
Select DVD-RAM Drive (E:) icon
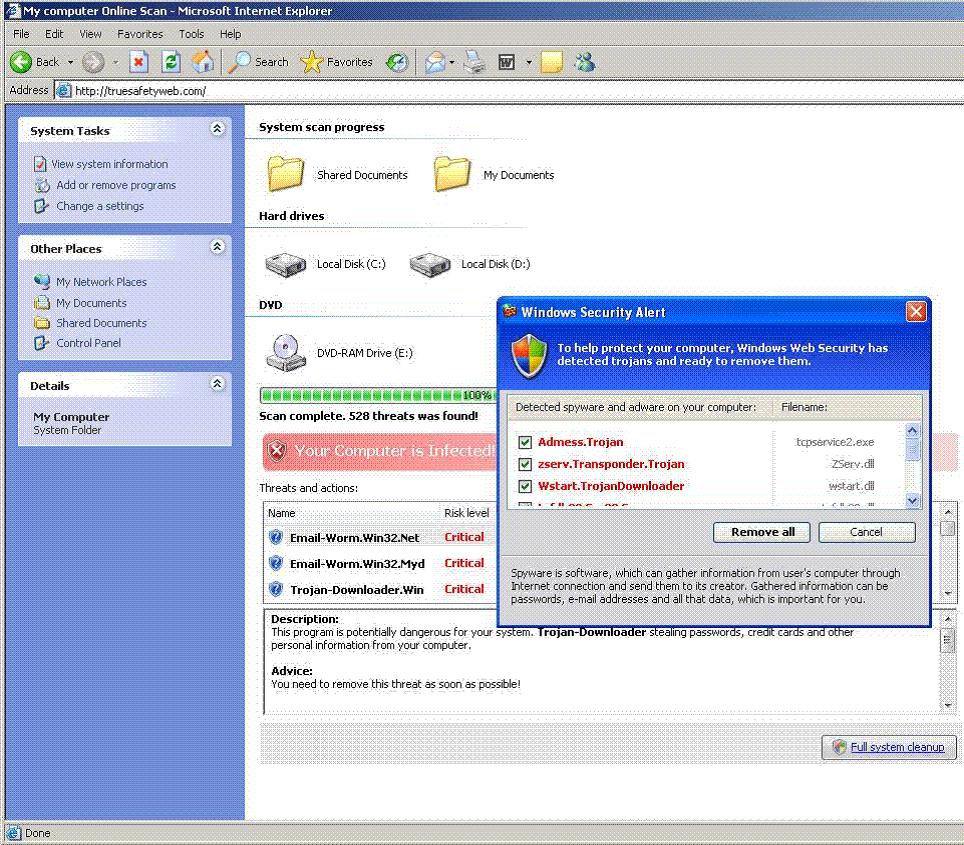pyautogui.click(x=286, y=353)
